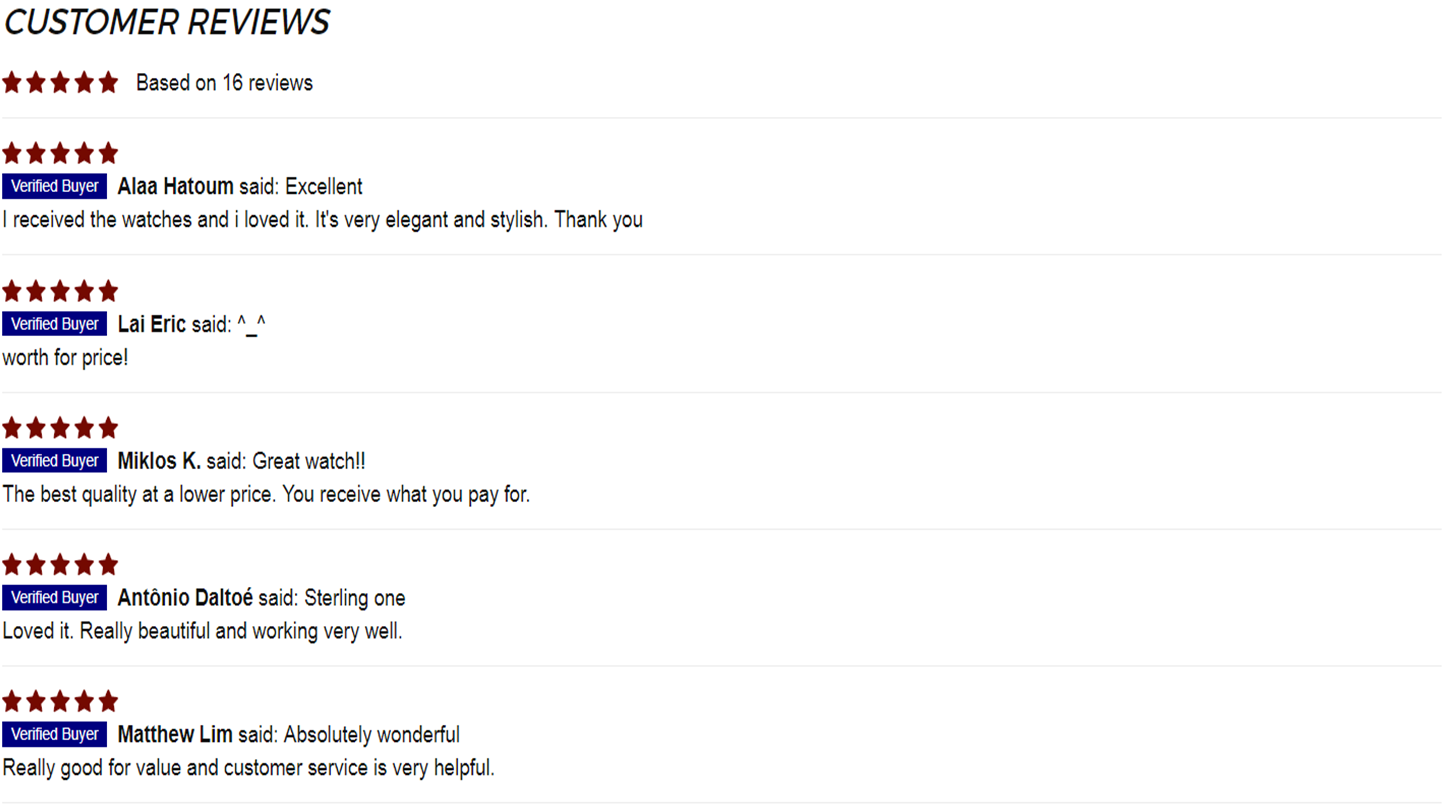This screenshot has width=1446, height=807.
Task: Select the reviewer name Alaa Hatoum
Action: coord(175,186)
